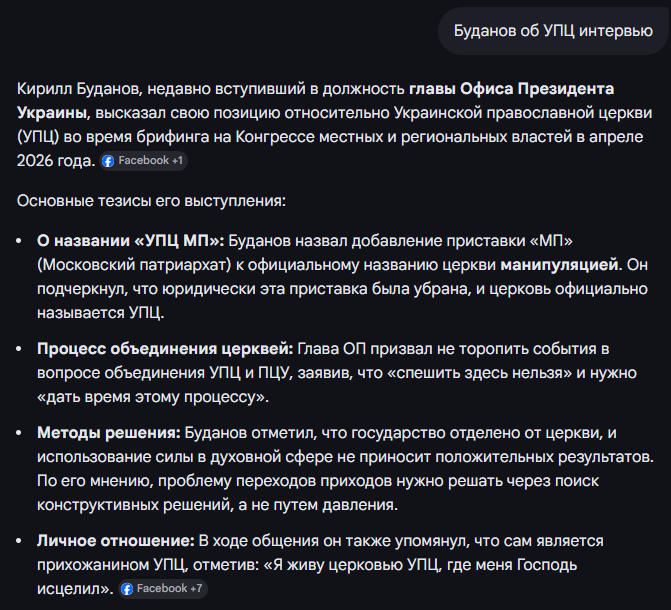Click the heading "Личное отношение:"

(x=115, y=540)
